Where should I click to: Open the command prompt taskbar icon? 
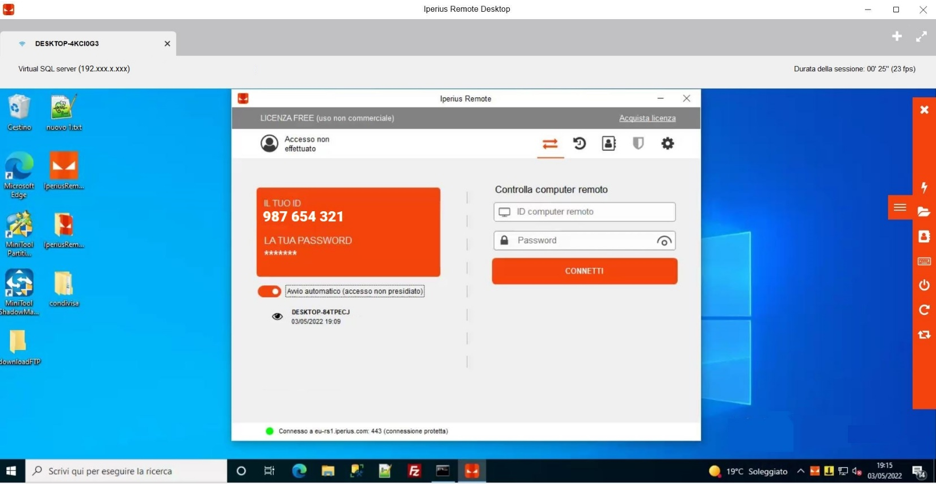tap(442, 471)
